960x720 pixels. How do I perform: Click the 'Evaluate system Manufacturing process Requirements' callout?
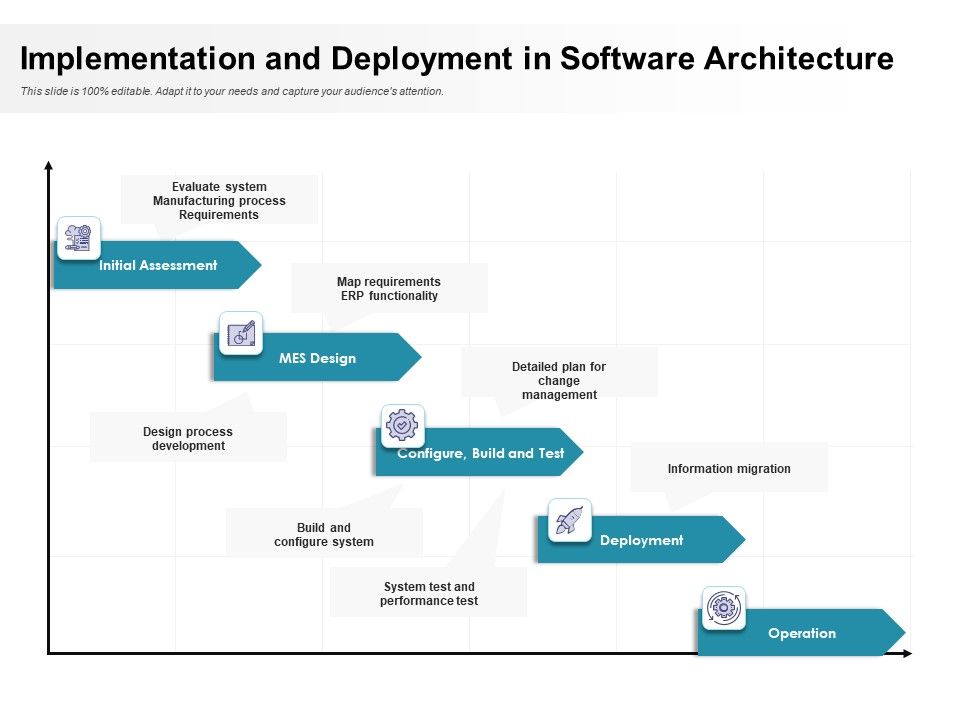219,200
